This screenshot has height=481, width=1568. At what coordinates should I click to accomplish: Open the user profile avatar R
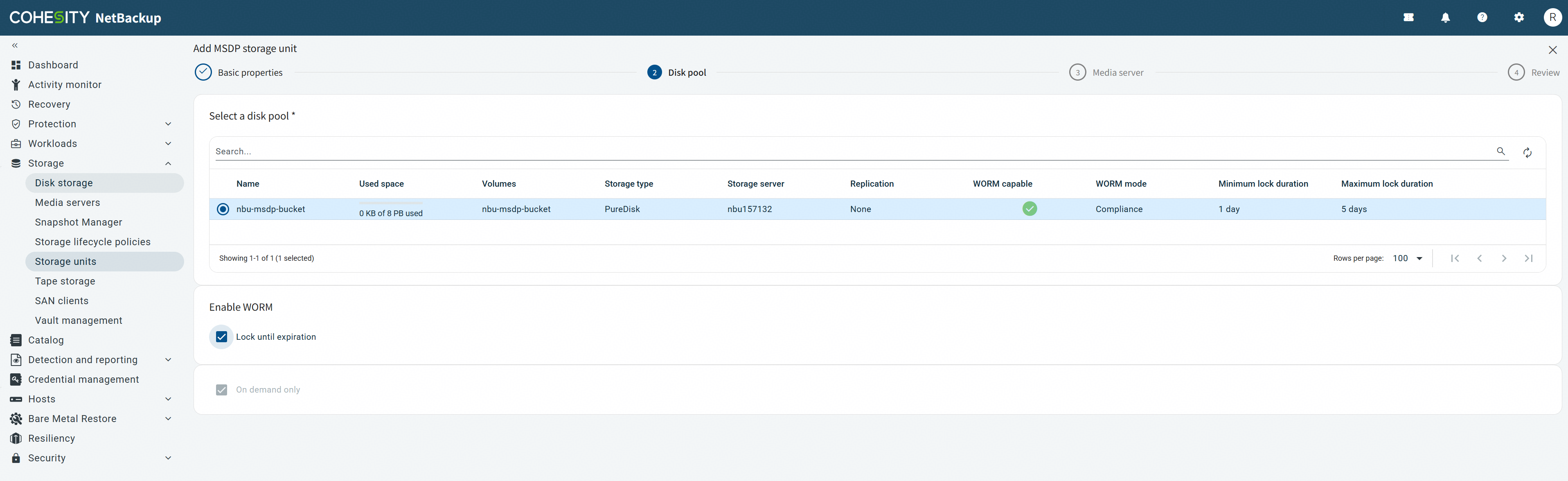pos(1553,18)
